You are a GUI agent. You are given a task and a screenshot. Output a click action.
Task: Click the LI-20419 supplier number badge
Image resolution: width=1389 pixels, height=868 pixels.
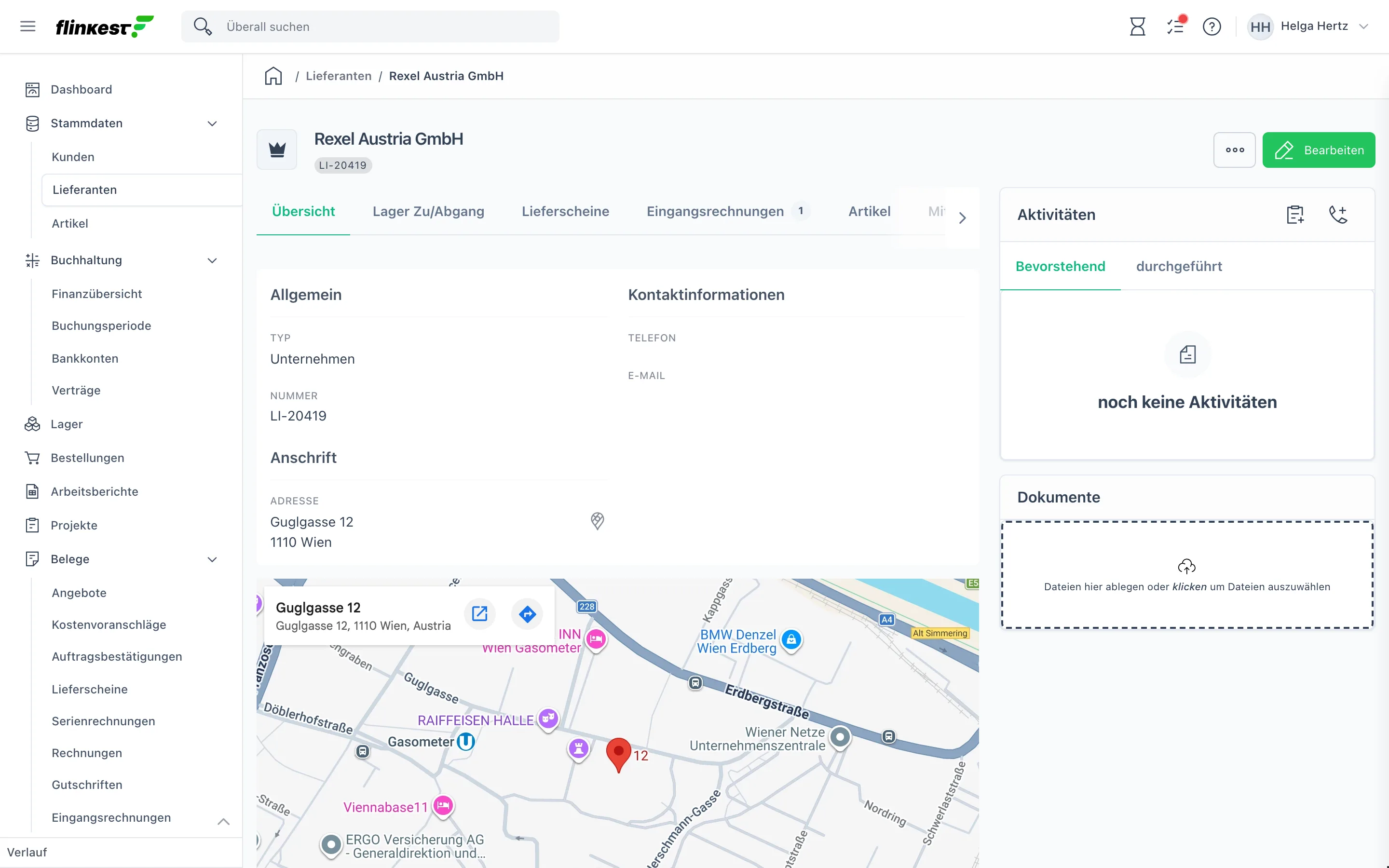(x=342, y=165)
